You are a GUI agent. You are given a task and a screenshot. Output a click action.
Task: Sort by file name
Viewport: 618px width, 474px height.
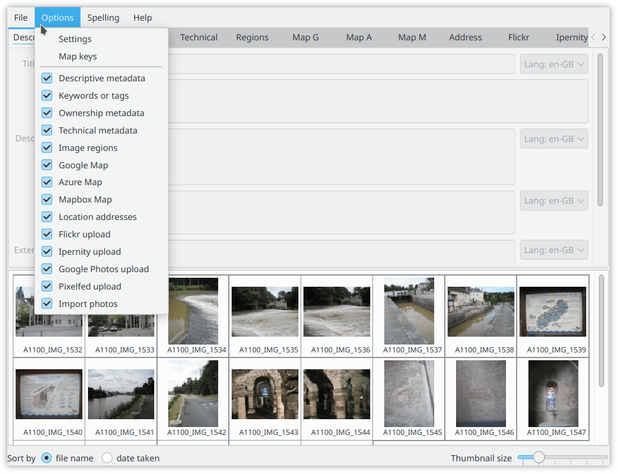67,458
